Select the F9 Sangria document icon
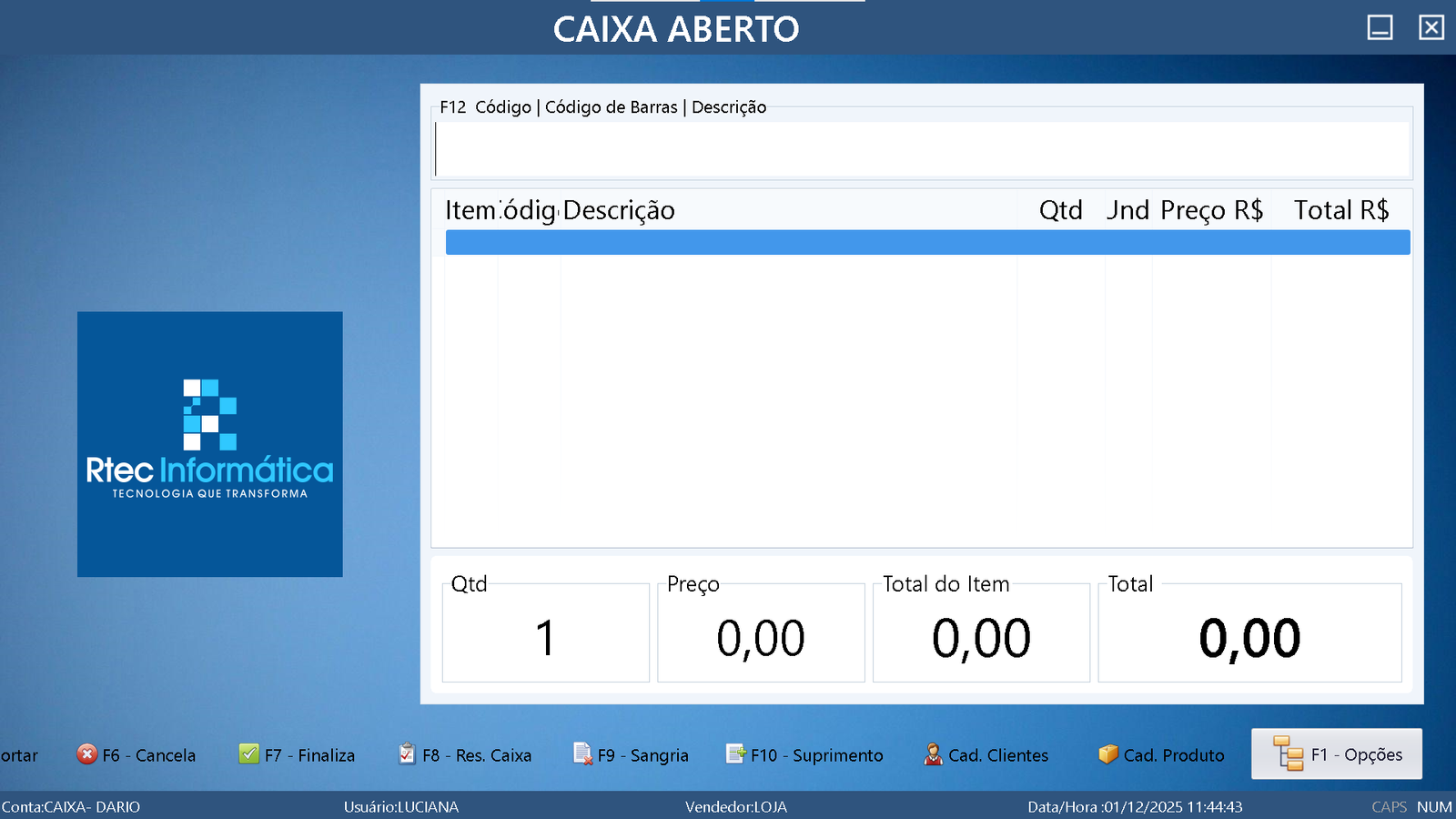The width and height of the screenshot is (1456, 819). pyautogui.click(x=582, y=754)
